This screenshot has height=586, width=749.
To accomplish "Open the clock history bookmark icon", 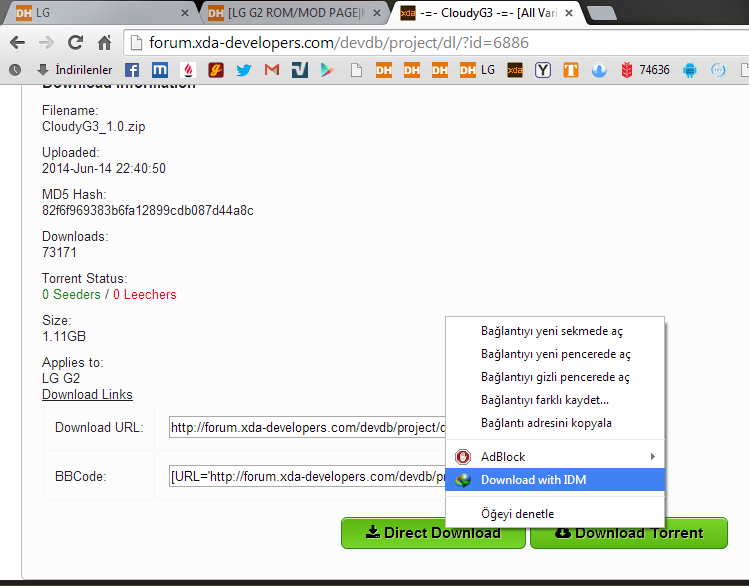I will click(x=15, y=70).
